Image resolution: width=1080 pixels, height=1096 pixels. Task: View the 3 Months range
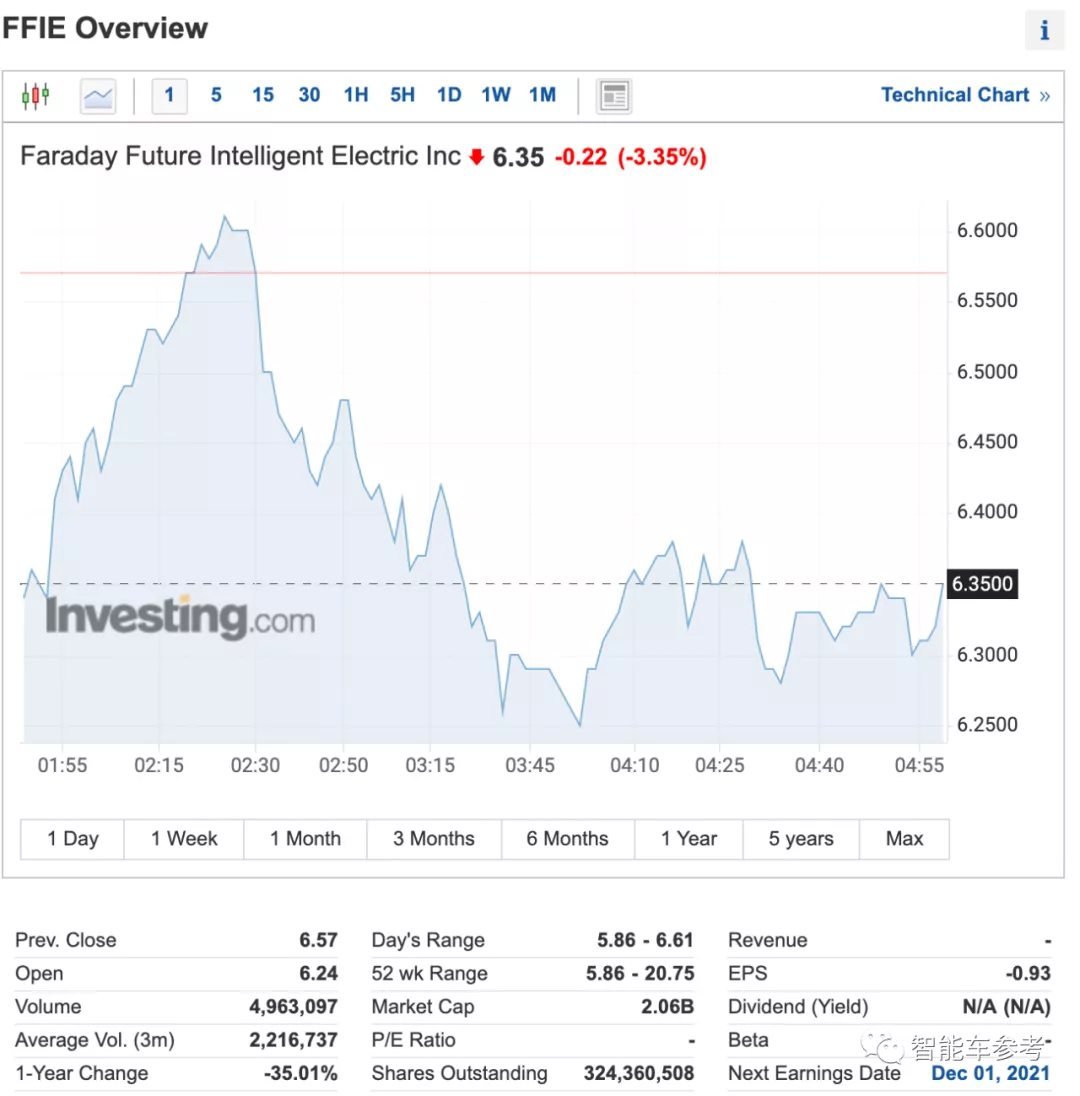(x=434, y=839)
